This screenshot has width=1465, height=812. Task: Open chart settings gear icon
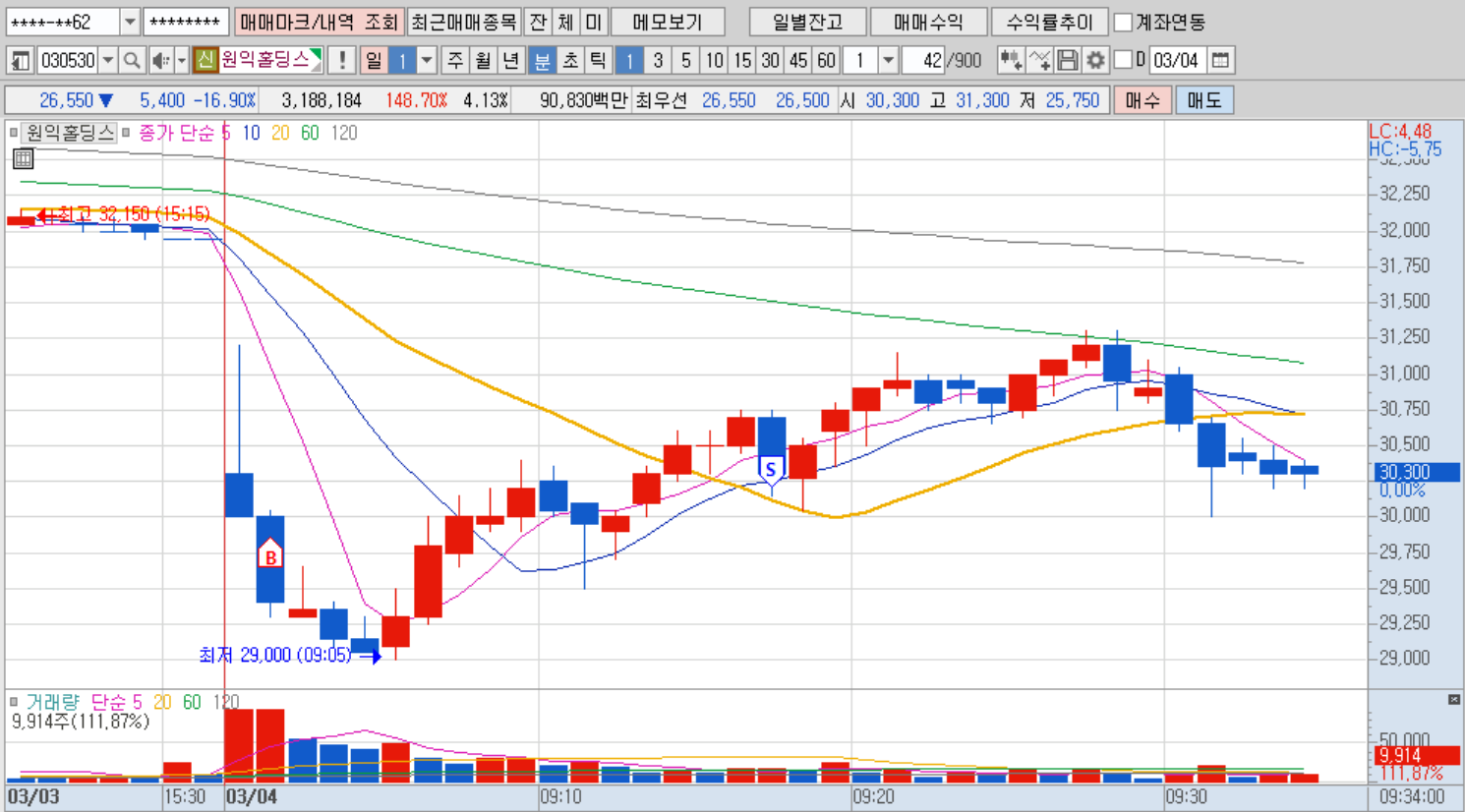[x=1095, y=61]
